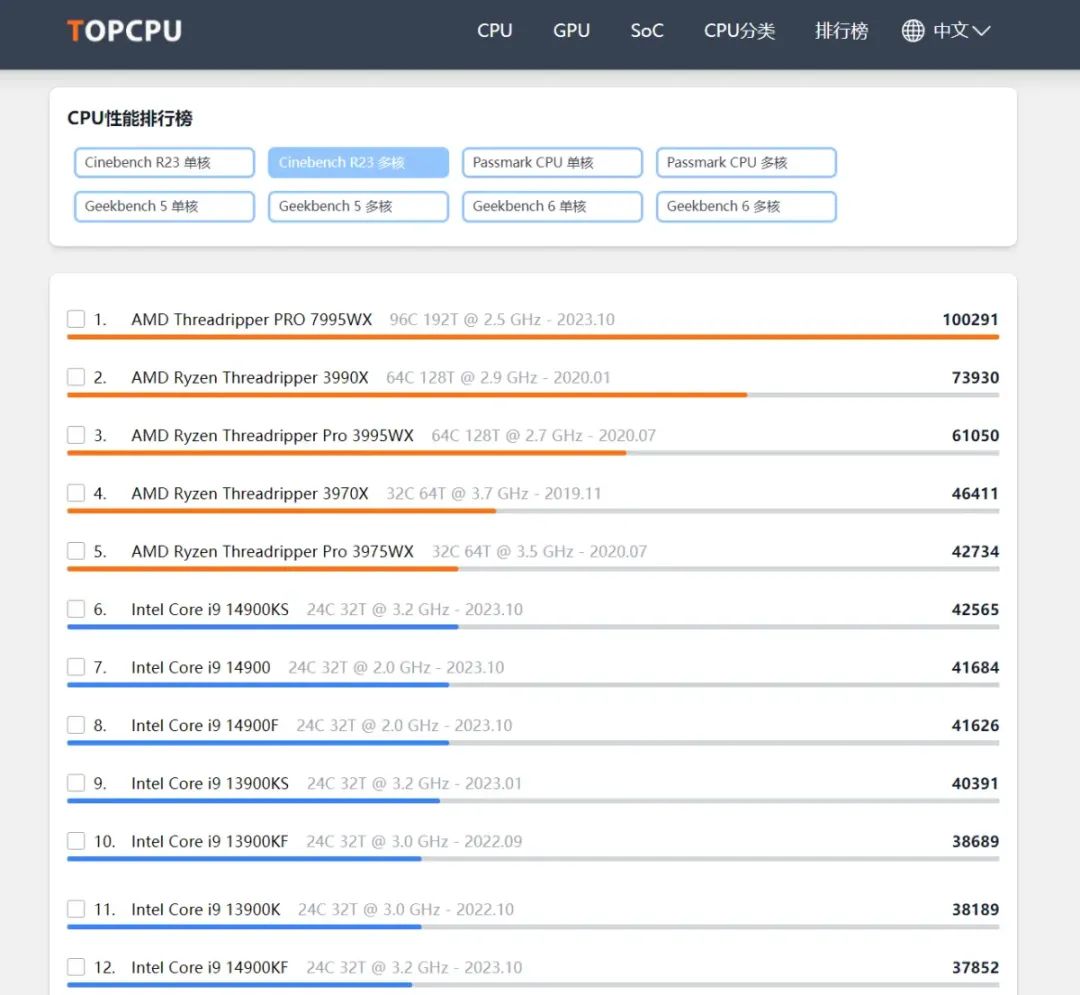Select Passmark CPU 多核 benchmark
This screenshot has height=995, width=1080.
(747, 163)
